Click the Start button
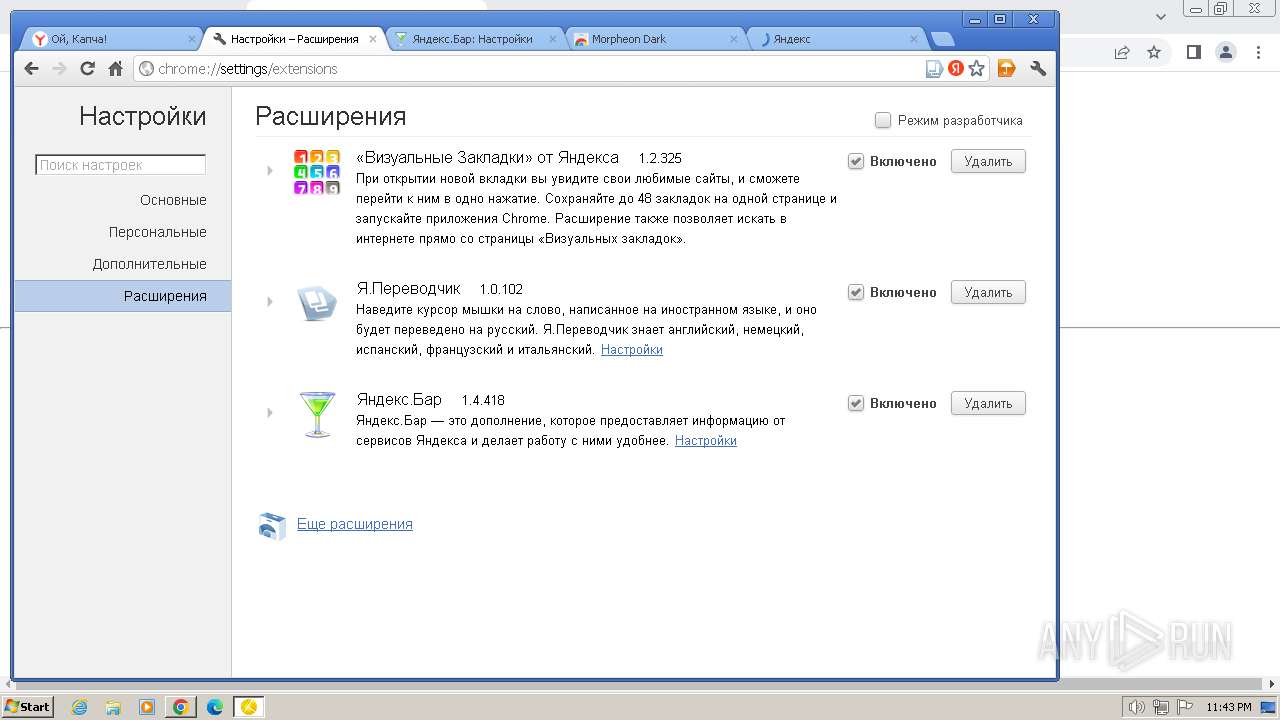1280x720 pixels. click(x=28, y=707)
